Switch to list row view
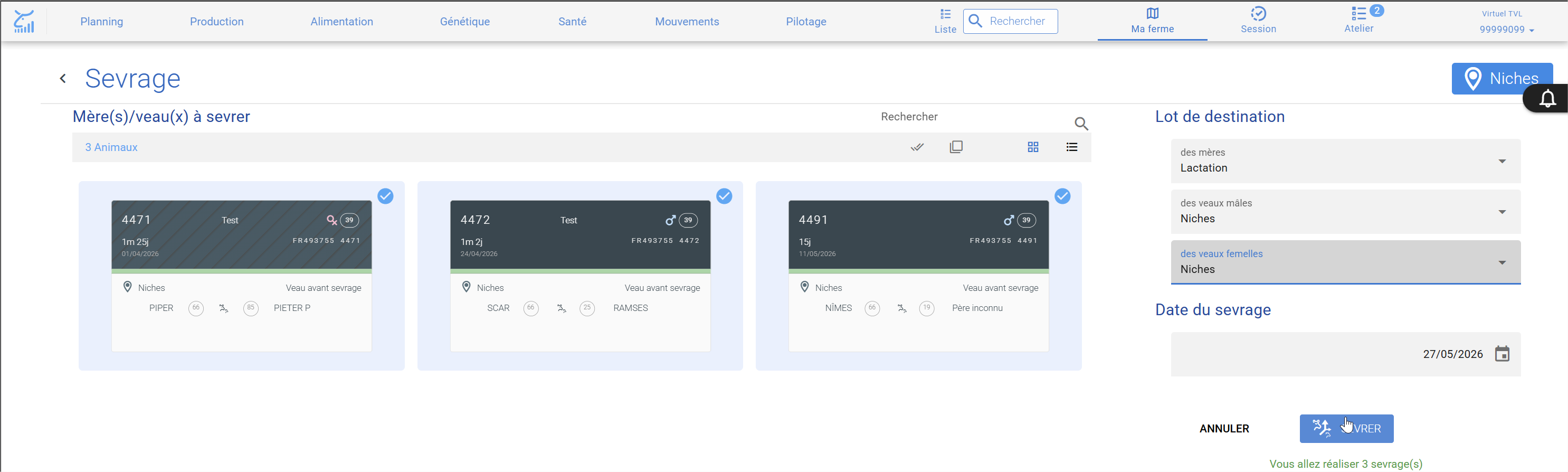 [1072, 147]
